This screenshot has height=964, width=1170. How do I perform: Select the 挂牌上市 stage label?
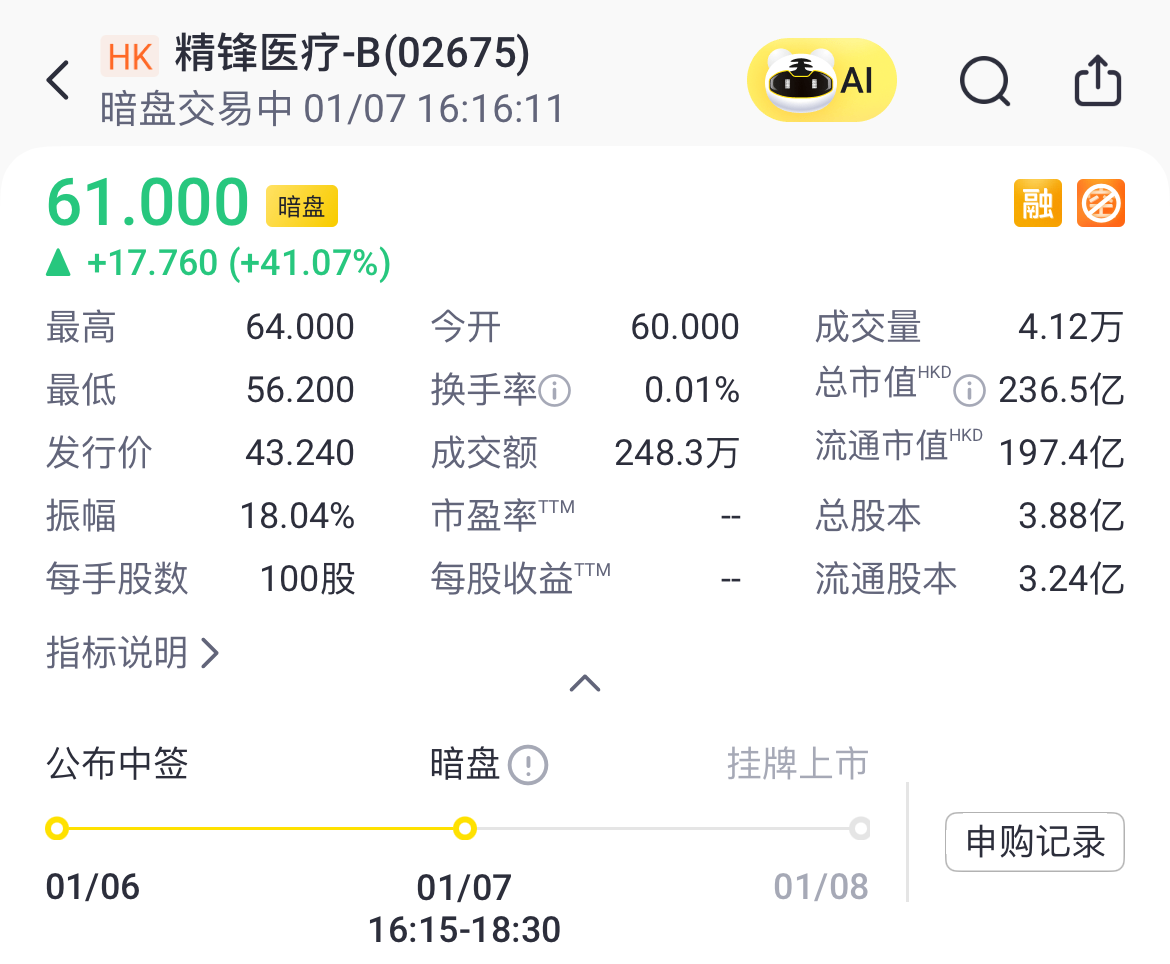coord(797,765)
